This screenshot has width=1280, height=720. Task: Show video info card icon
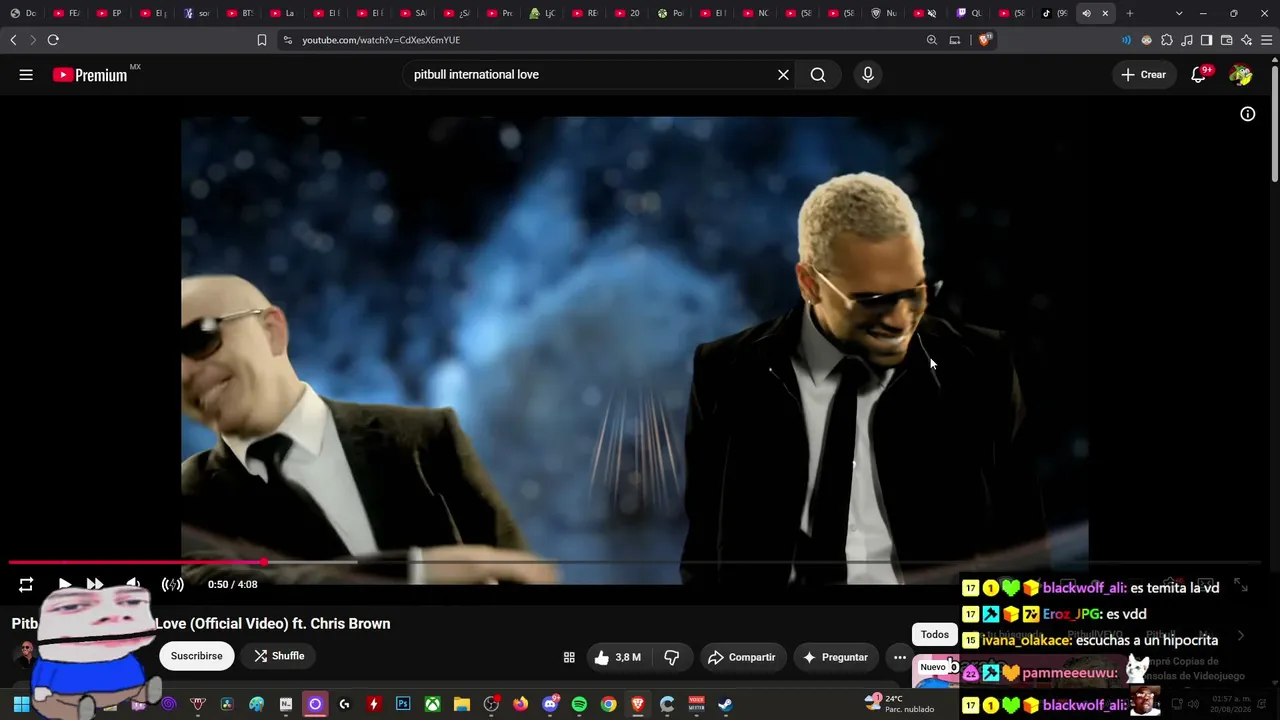click(x=1248, y=114)
